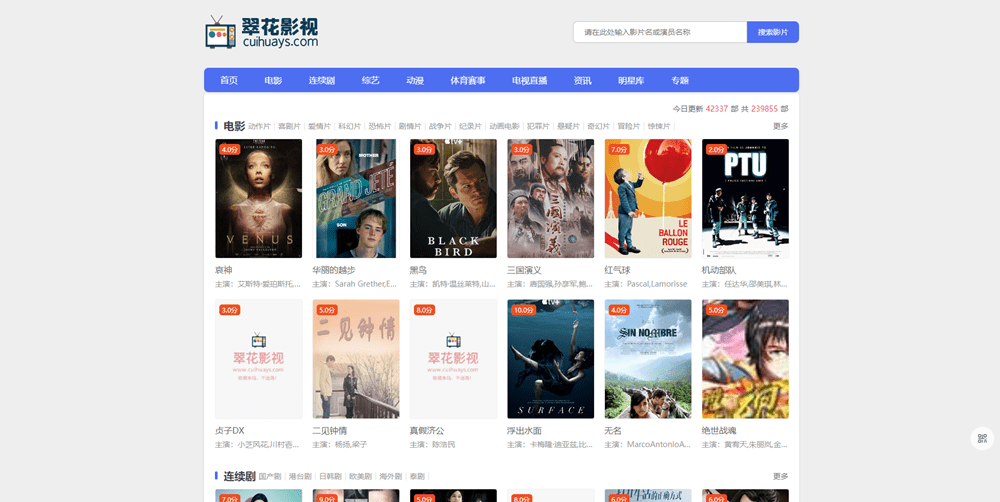Open 体育赛事 navigation item
1000x502 pixels.
468,80
